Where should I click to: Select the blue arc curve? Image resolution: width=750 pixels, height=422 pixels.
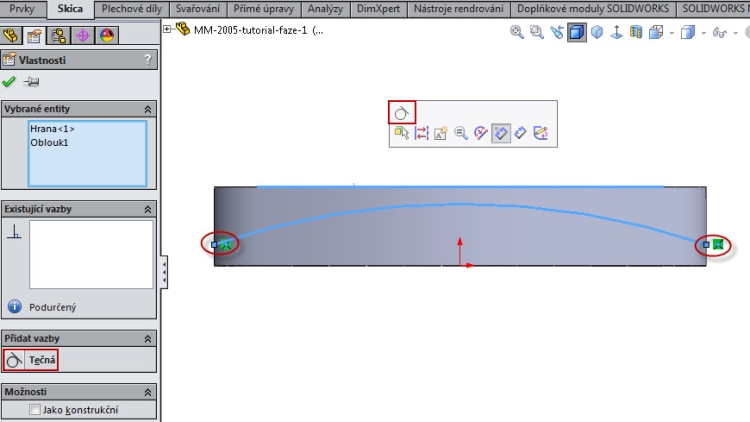tap(459, 205)
